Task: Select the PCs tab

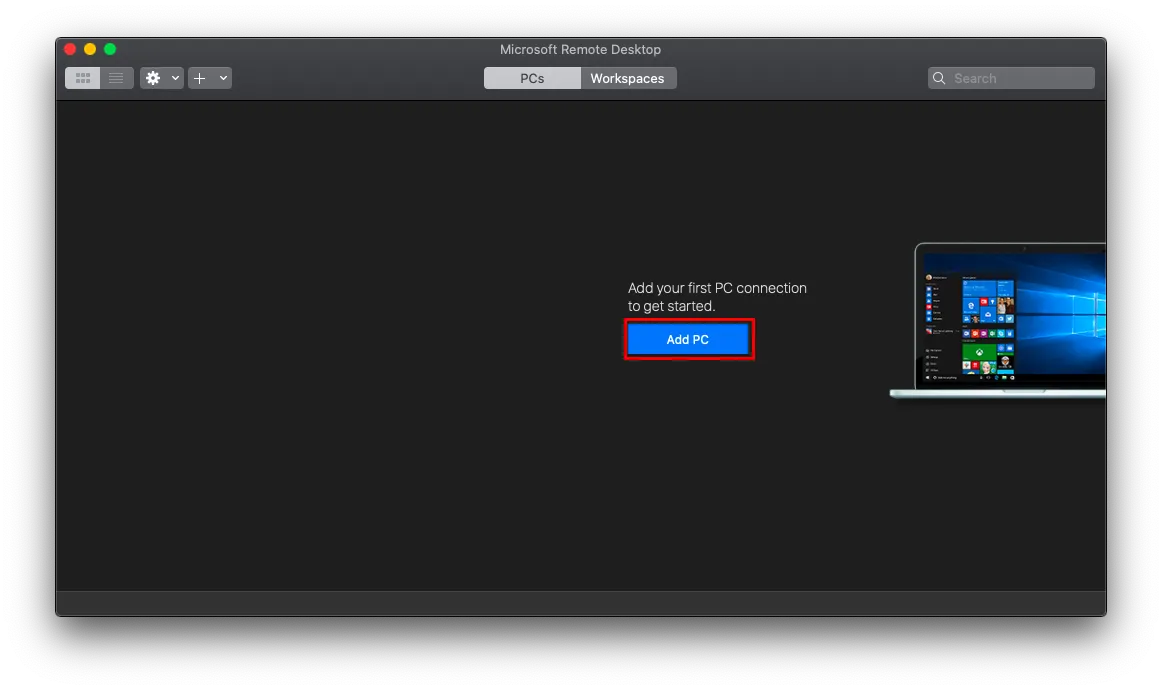Action: point(532,78)
